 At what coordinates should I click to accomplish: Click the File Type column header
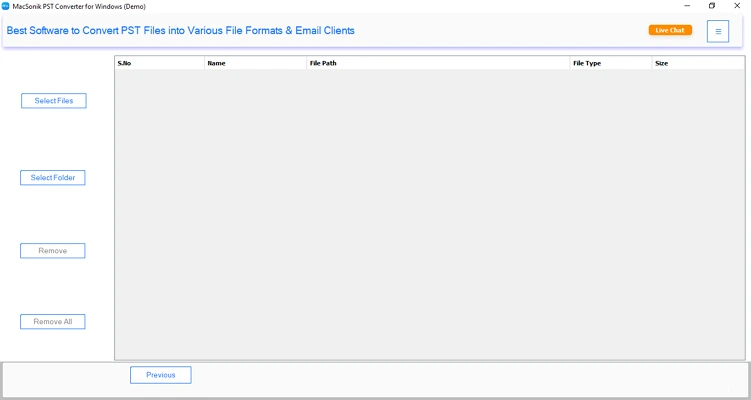pyautogui.click(x=611, y=63)
